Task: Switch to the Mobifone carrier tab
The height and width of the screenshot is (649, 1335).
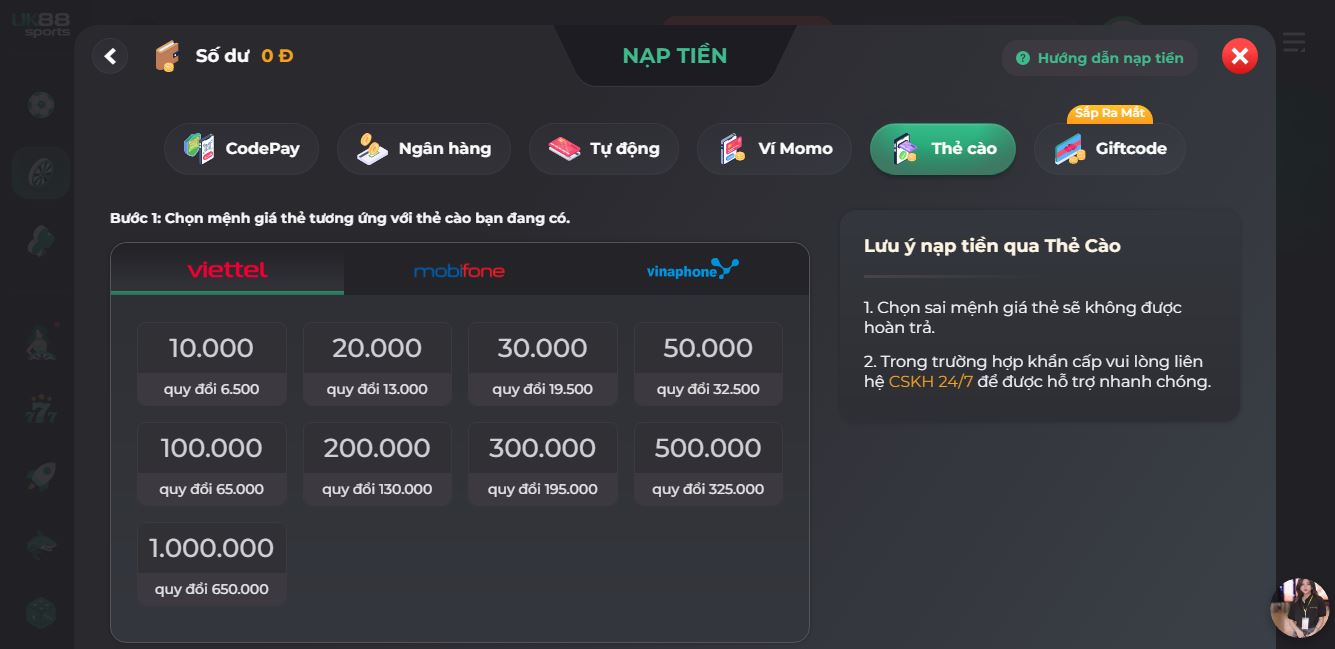Action: pyautogui.click(x=459, y=270)
